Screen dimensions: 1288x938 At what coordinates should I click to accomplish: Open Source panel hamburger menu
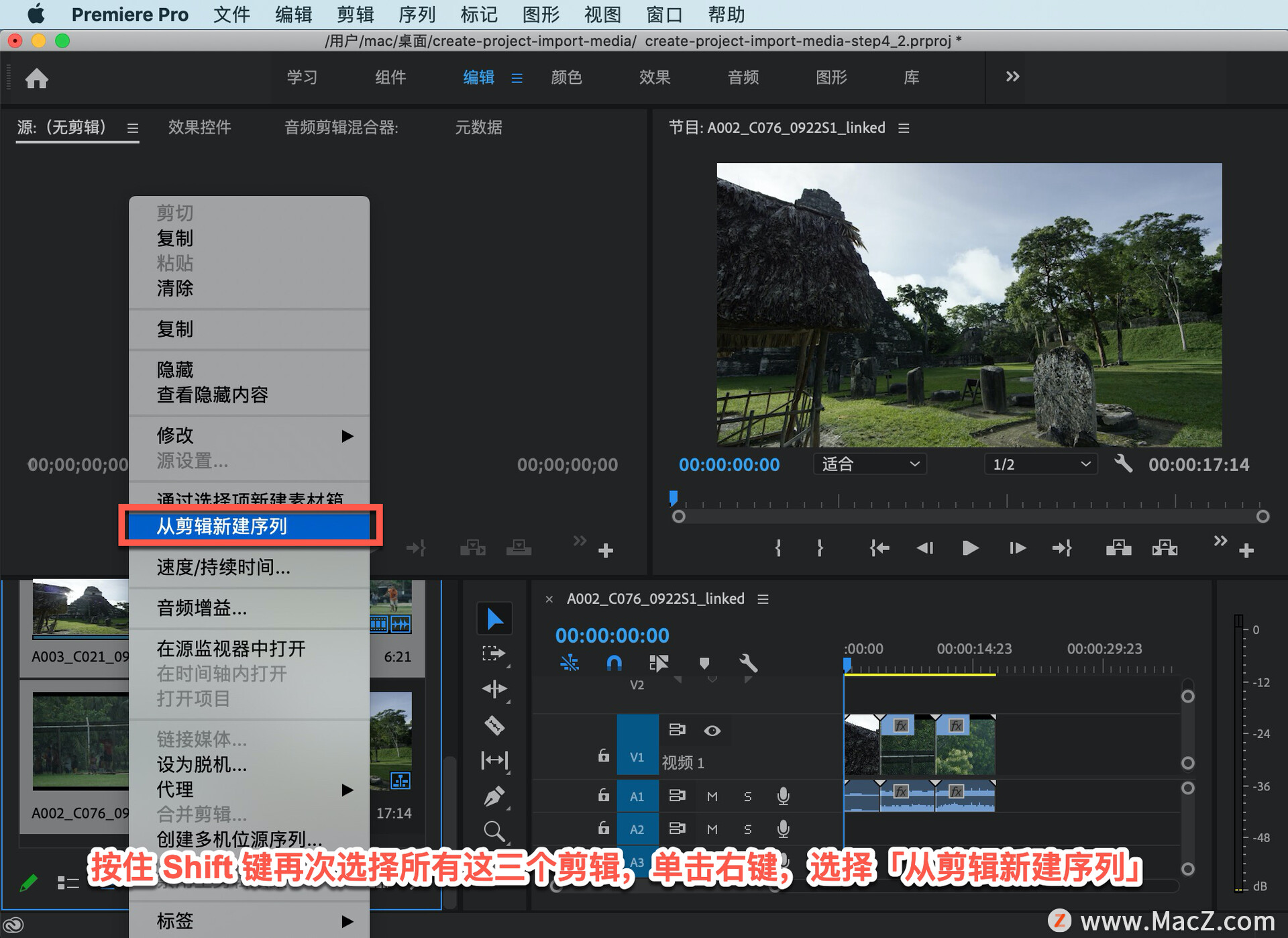point(133,127)
